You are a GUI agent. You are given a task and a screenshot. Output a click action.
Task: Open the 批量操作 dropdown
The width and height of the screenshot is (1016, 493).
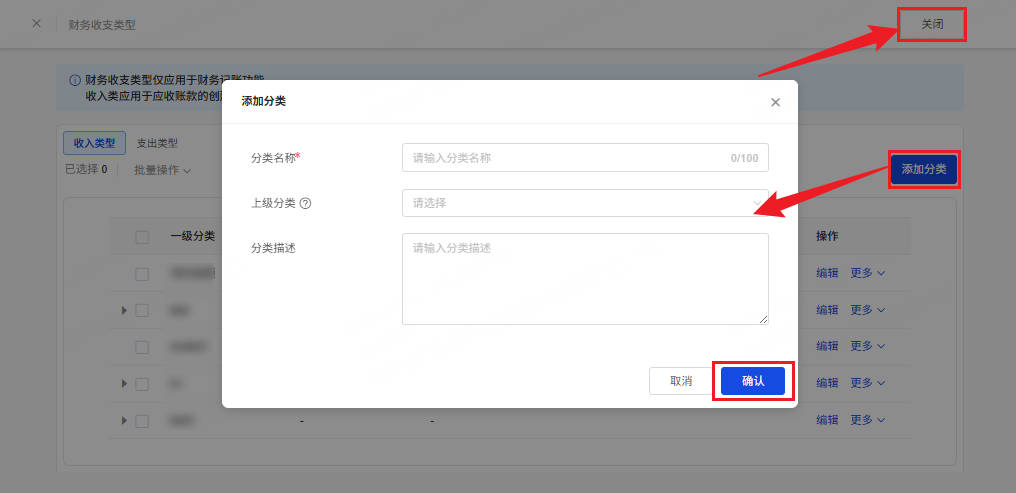coord(162,170)
